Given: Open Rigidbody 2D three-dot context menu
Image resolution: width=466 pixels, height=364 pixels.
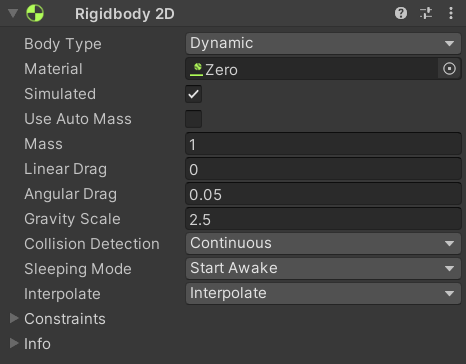Looking at the screenshot, I should (x=451, y=13).
